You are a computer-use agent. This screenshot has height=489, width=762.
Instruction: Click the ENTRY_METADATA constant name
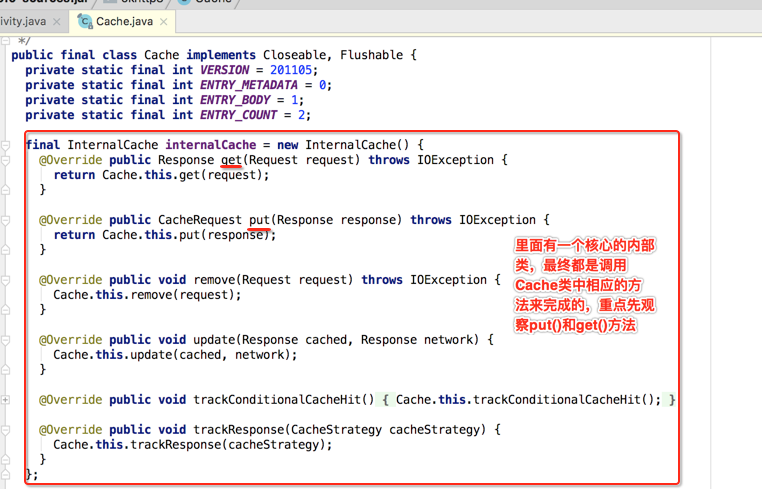[x=249, y=85]
